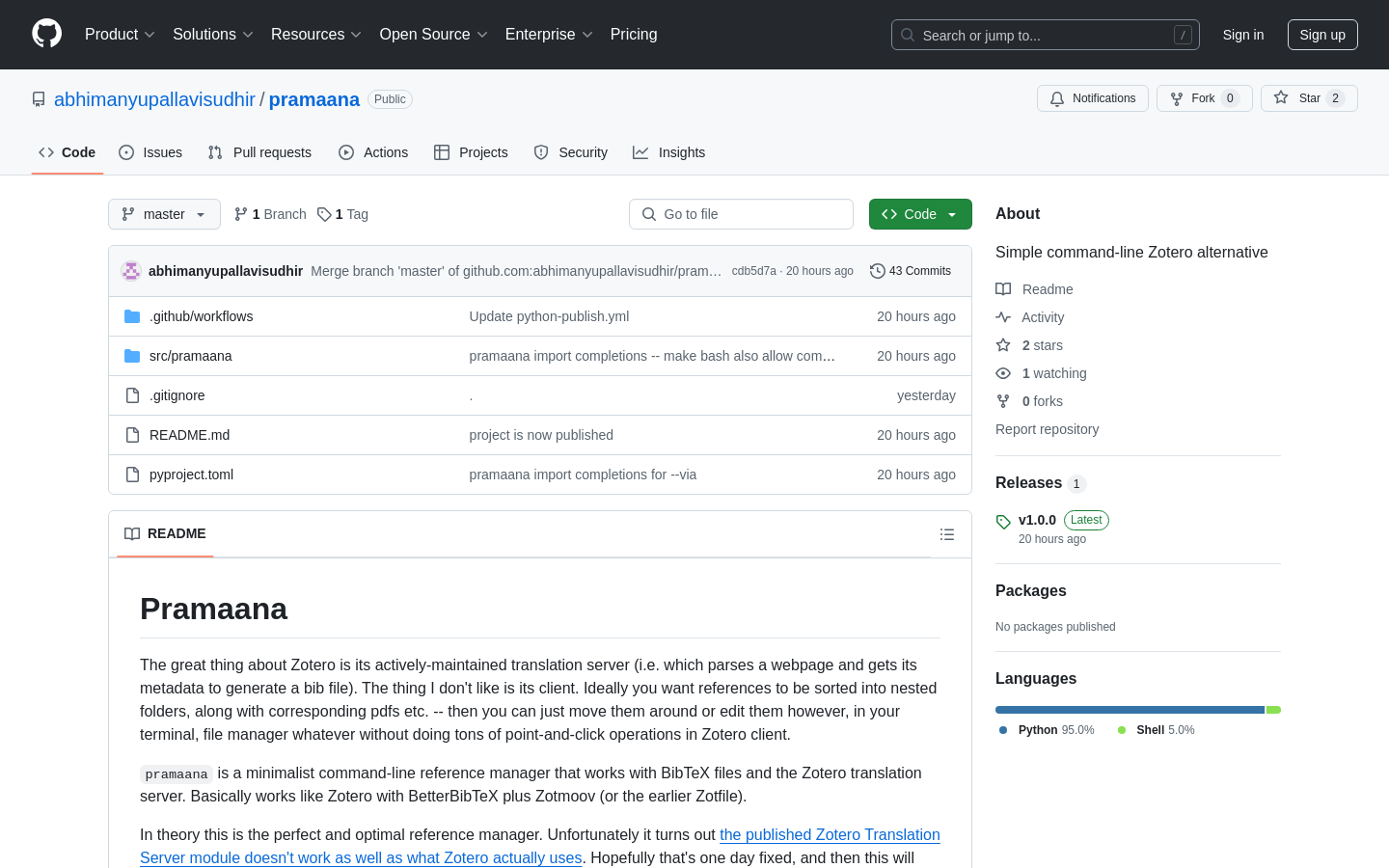Expand the Resources menu
The height and width of the screenshot is (868, 1389).
click(x=316, y=34)
